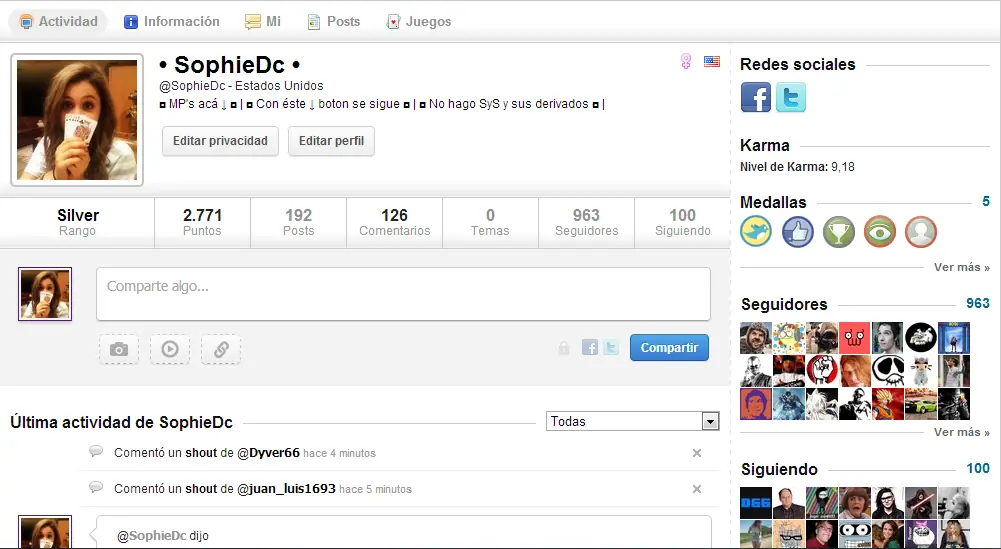This screenshot has width=1001, height=549.
Task: Click inside the Comparte algo text field
Action: [403, 294]
